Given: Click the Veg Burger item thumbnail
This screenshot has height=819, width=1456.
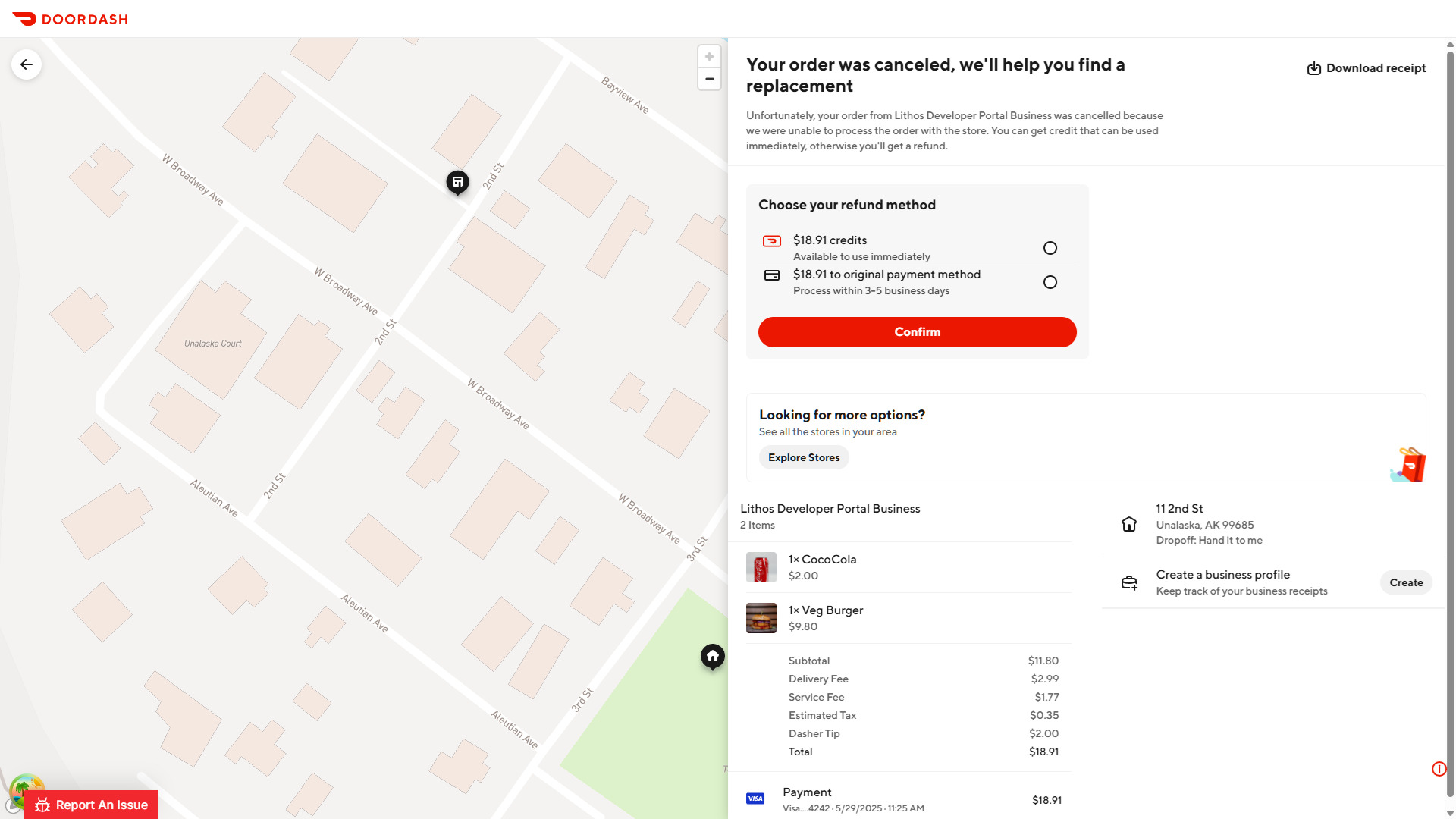Looking at the screenshot, I should (x=761, y=618).
